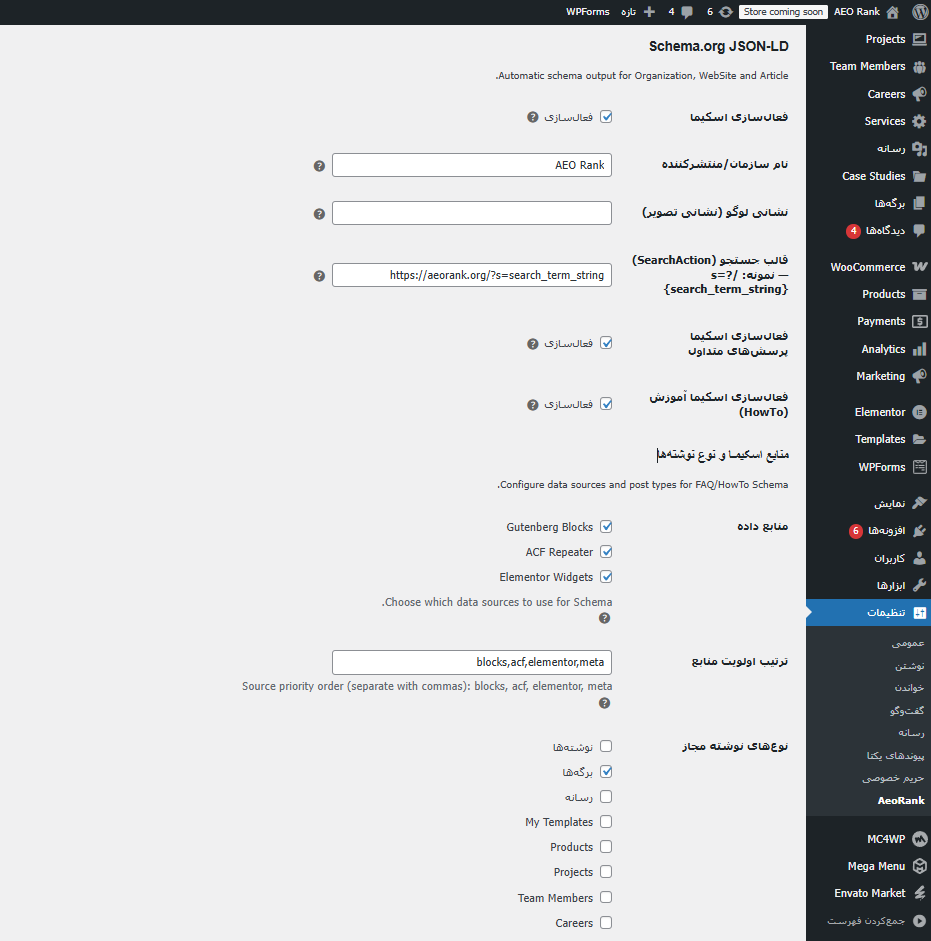Click help icon beside organization name field
The height and width of the screenshot is (941, 931).
click(x=319, y=165)
